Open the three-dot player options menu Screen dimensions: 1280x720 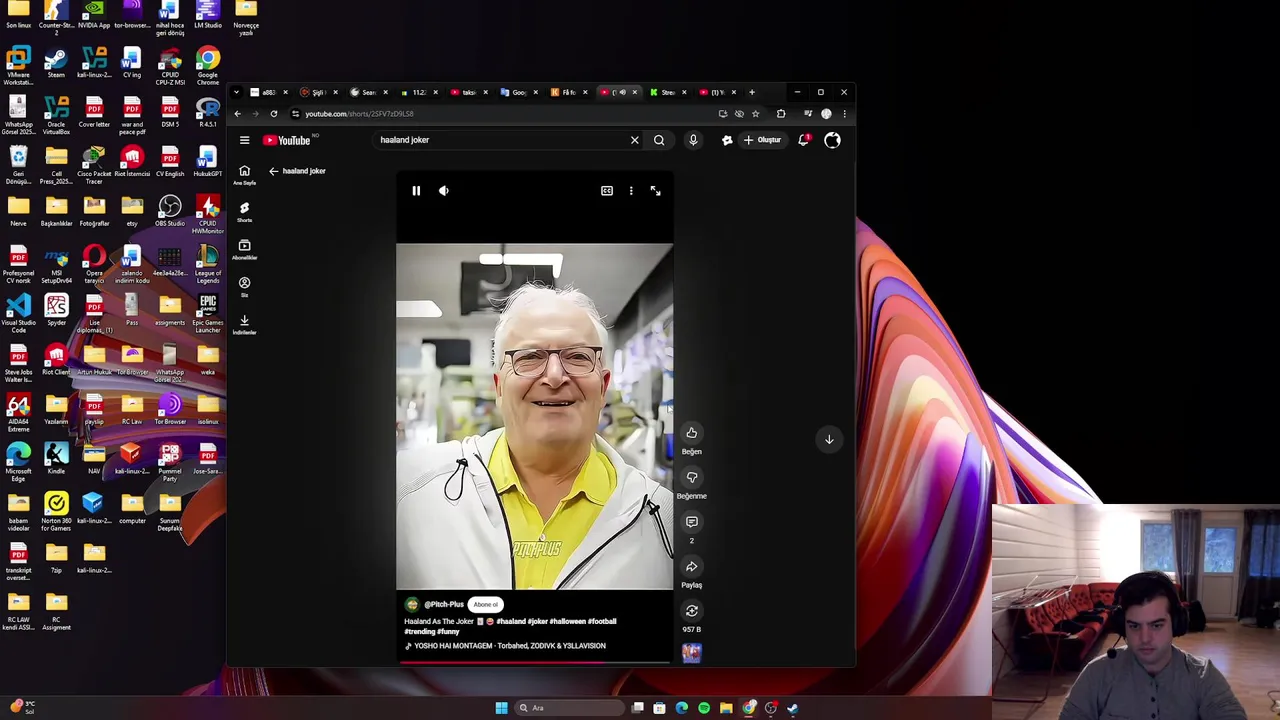tap(631, 190)
